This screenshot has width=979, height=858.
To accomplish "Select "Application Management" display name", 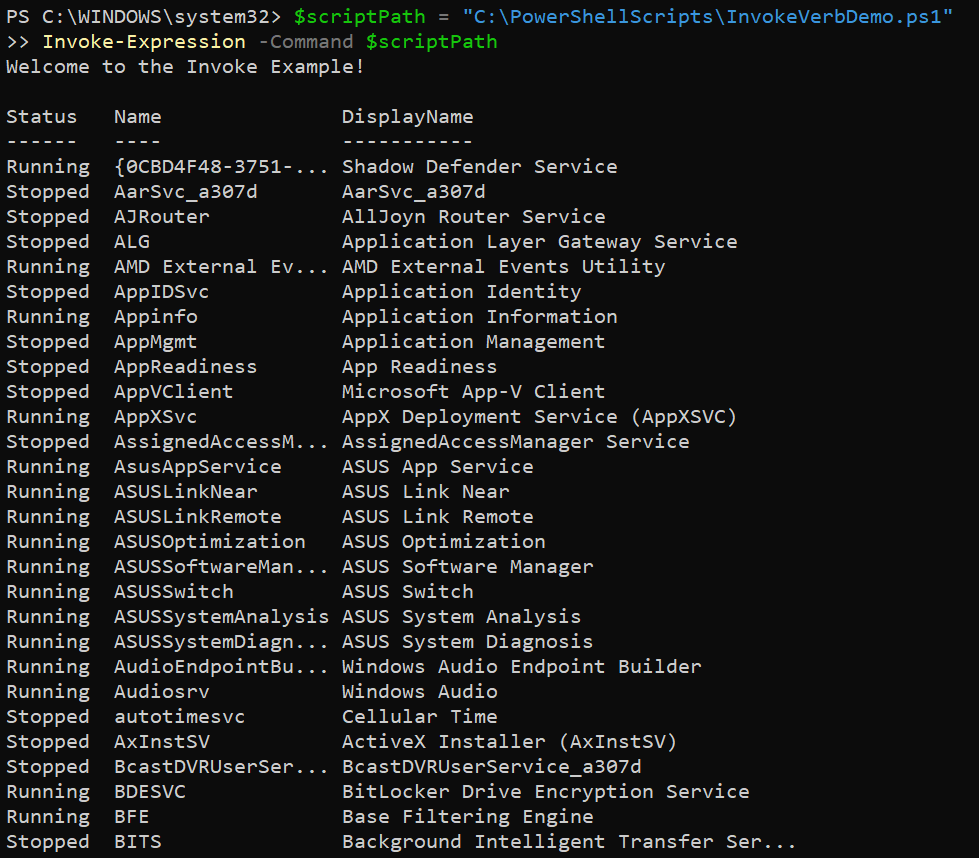I will [x=474, y=342].
